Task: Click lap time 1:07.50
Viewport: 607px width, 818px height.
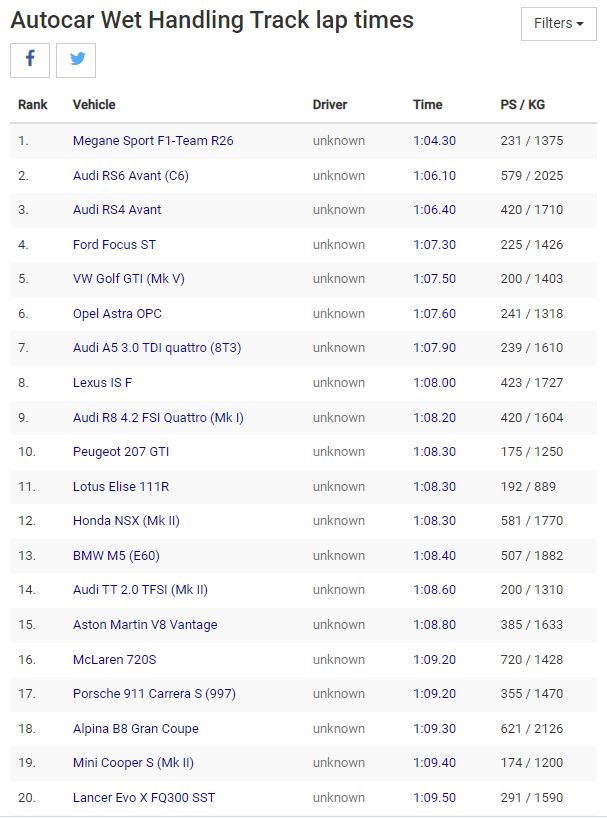Action: [434, 279]
